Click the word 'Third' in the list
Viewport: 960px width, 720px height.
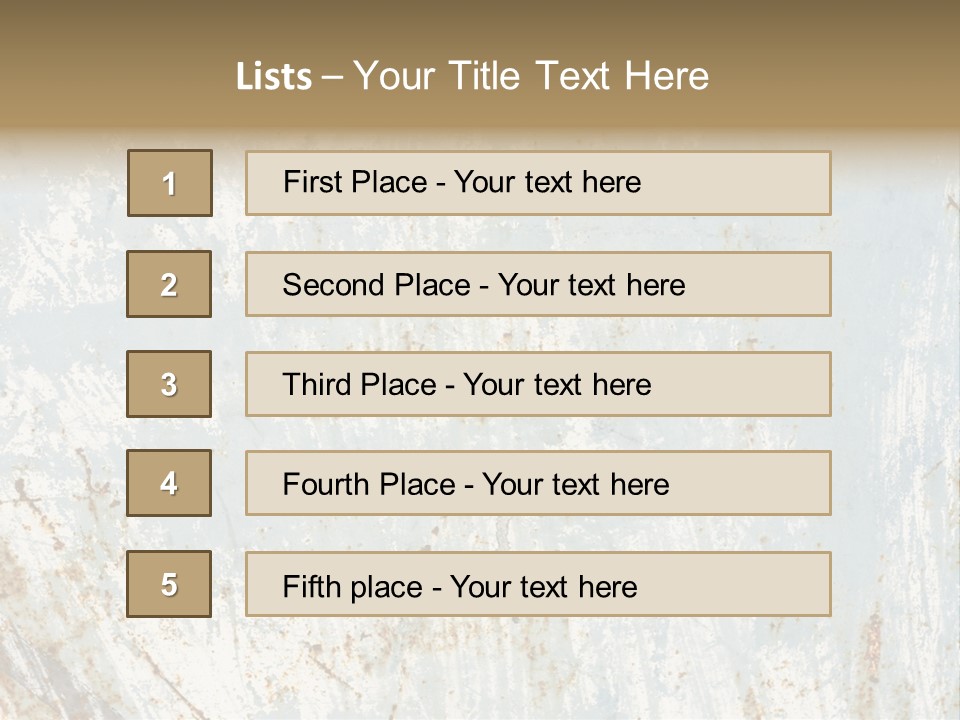[x=317, y=385]
